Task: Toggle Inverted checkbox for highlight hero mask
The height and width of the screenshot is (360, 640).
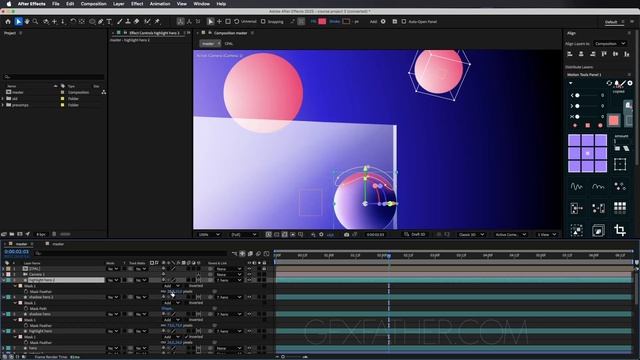Action: pyautogui.click(x=187, y=337)
